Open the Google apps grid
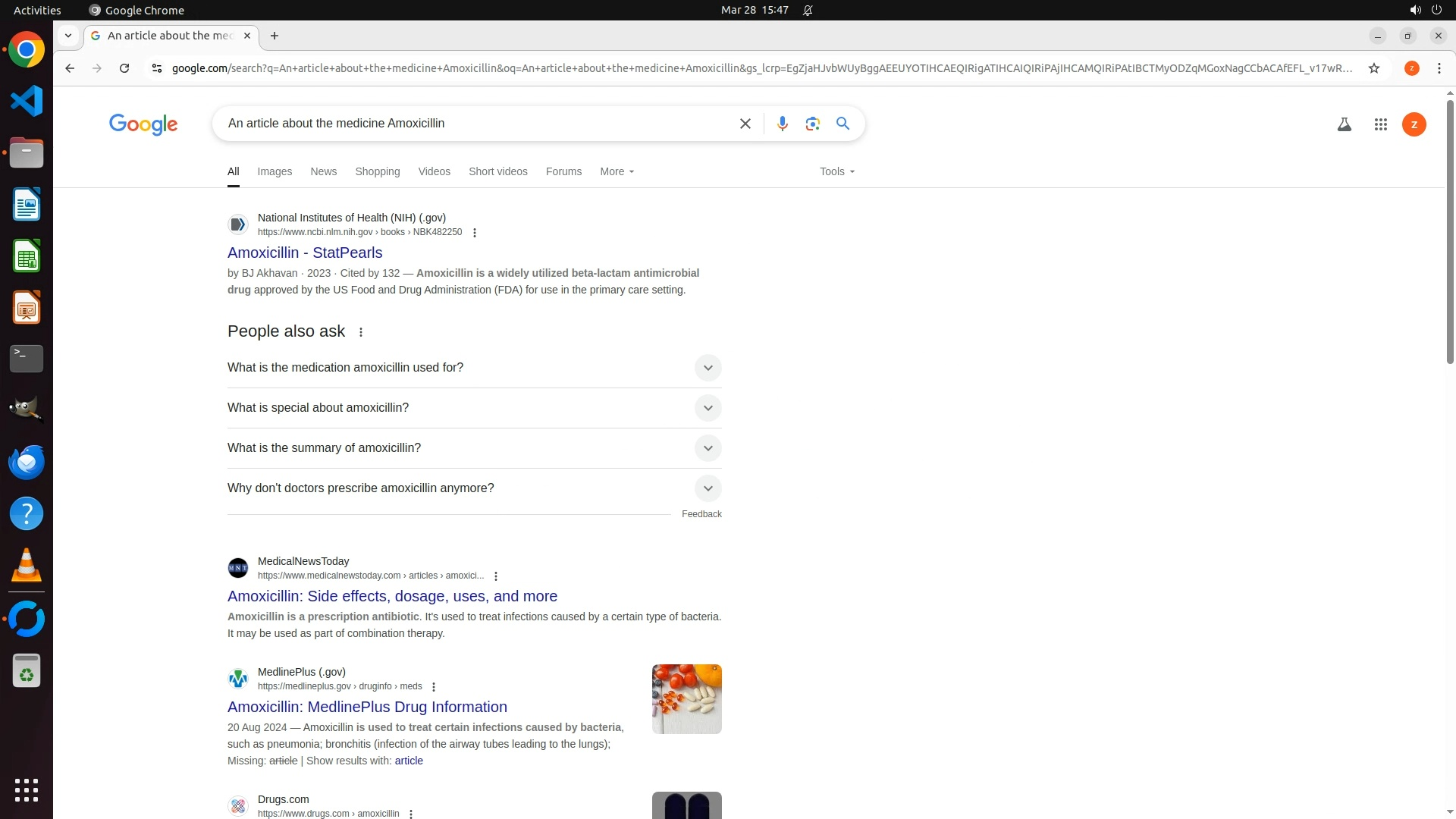Screen dimensions: 1456x819 [x=1380, y=124]
